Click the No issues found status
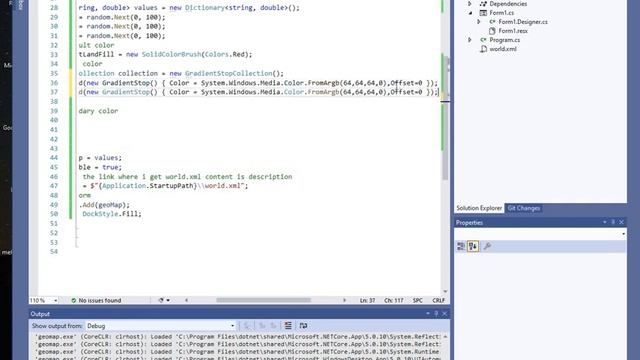The image size is (640, 360). (x=100, y=300)
